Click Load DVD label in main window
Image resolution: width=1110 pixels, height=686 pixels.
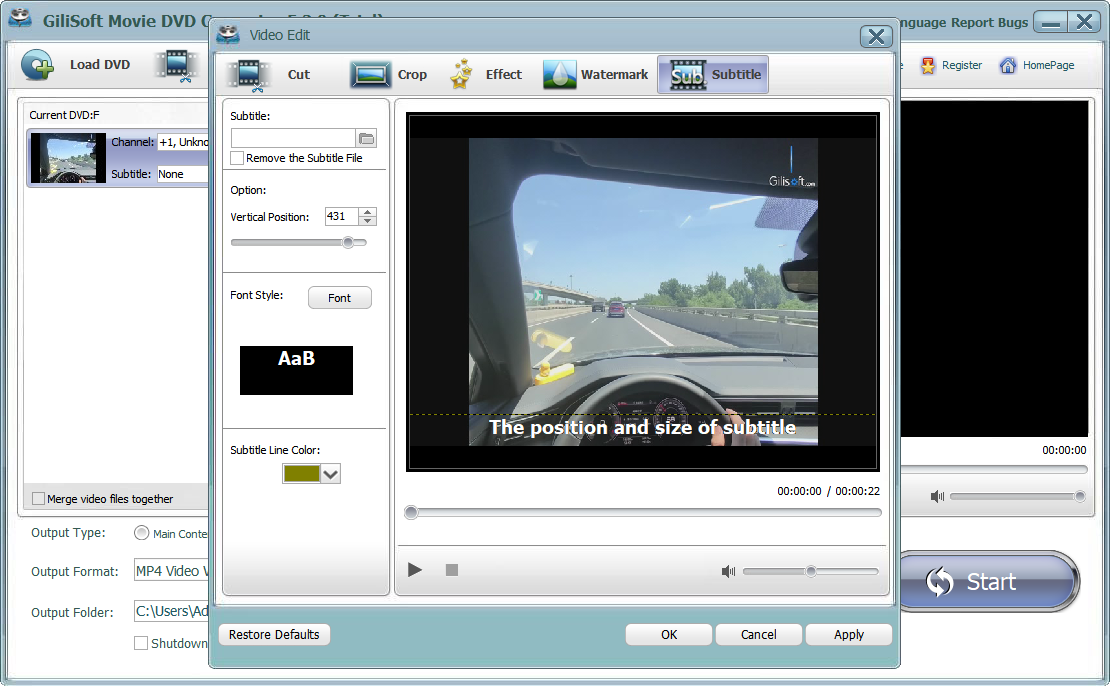point(100,64)
